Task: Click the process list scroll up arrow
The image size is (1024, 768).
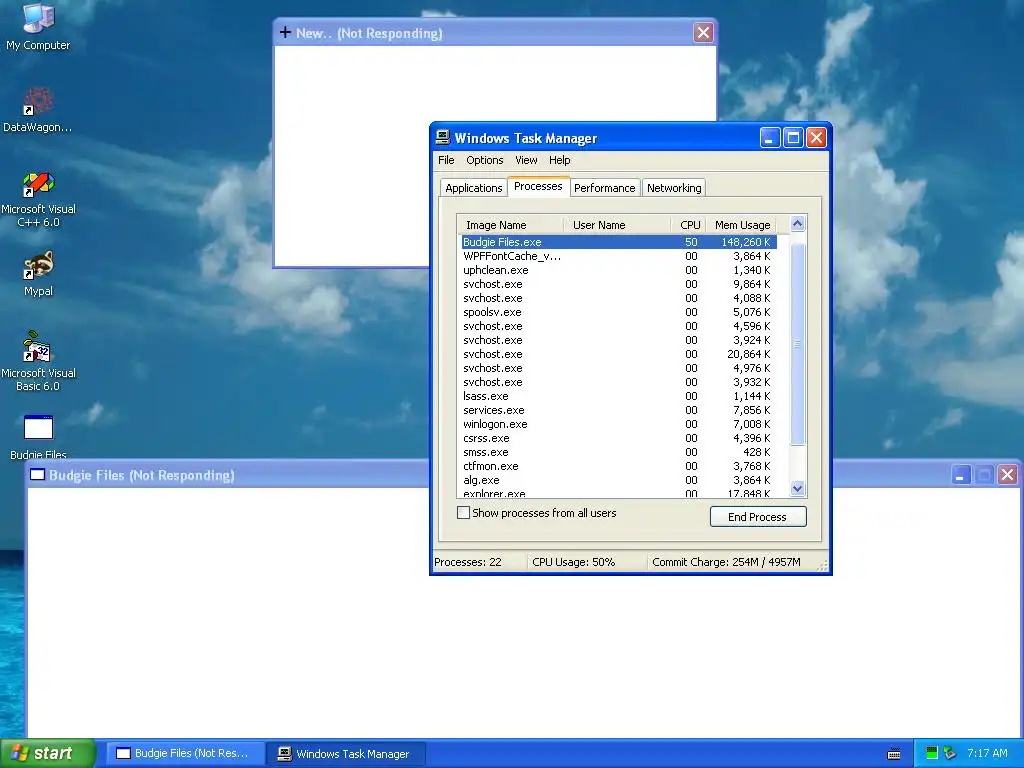Action: (797, 224)
